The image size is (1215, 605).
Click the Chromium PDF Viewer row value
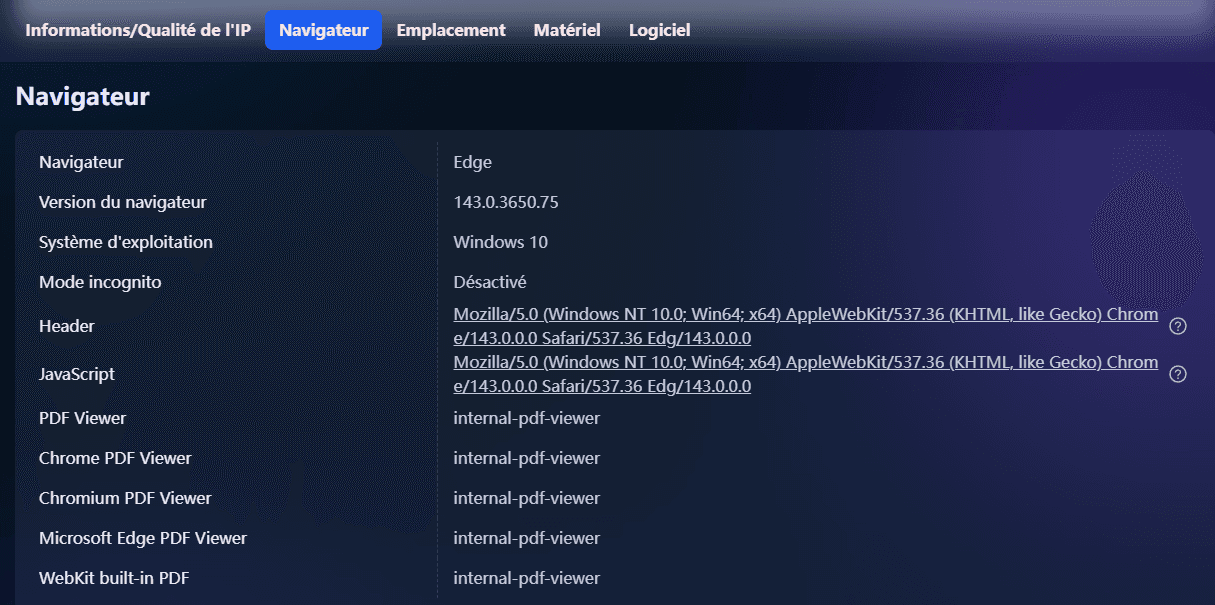[x=526, y=498]
